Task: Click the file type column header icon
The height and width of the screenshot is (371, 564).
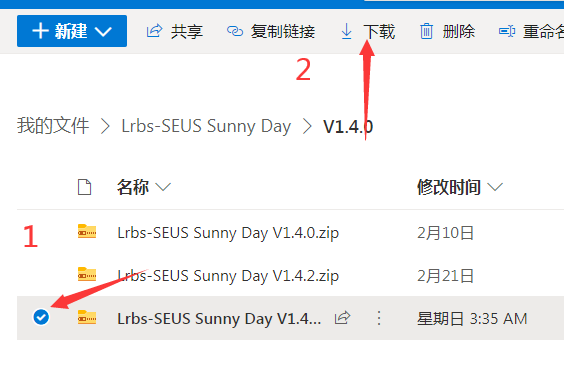Action: (x=85, y=187)
